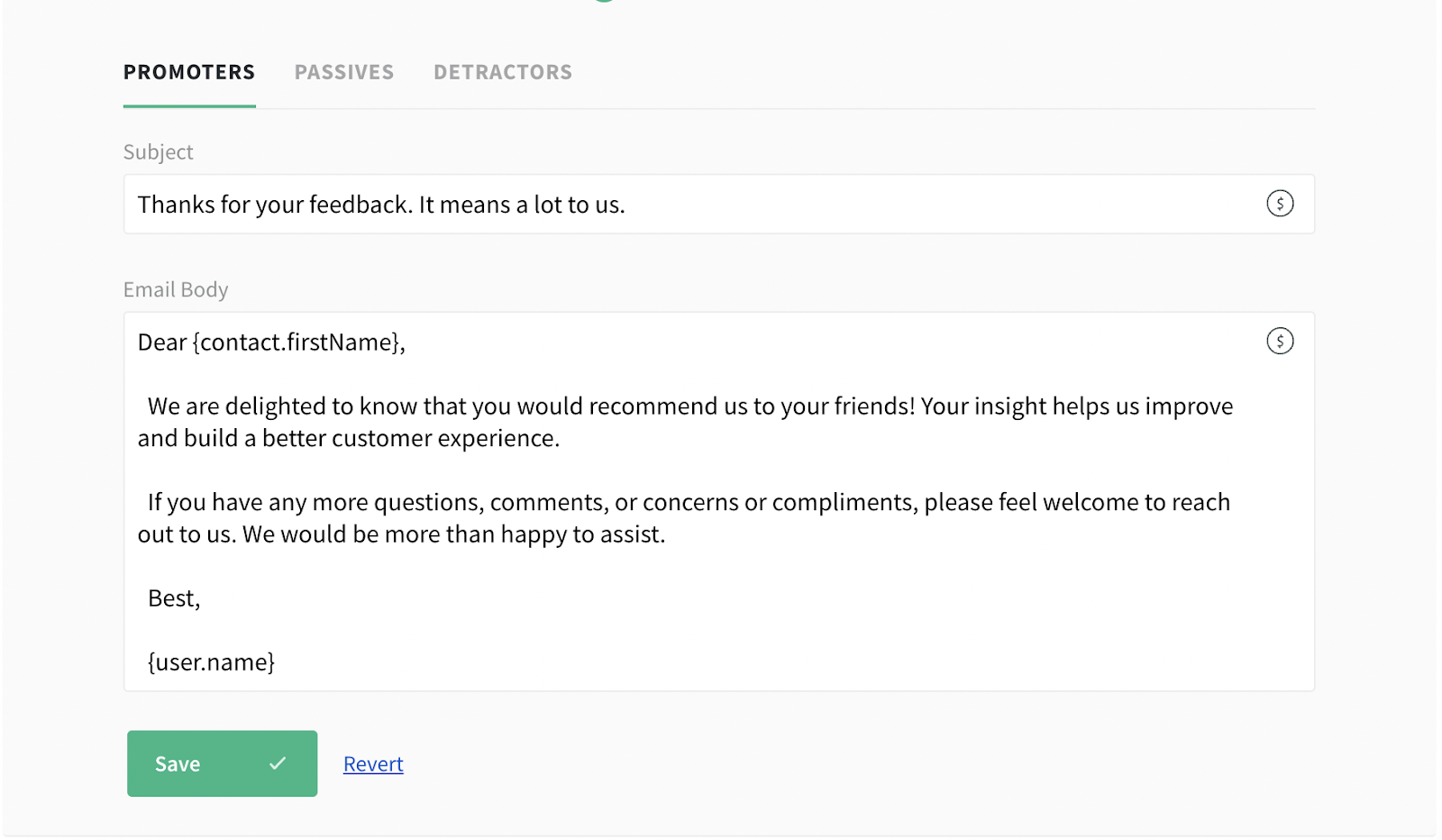This screenshot has width=1442, height=840.
Task: Click the variable insert icon in Subject field
Action: 1279,204
